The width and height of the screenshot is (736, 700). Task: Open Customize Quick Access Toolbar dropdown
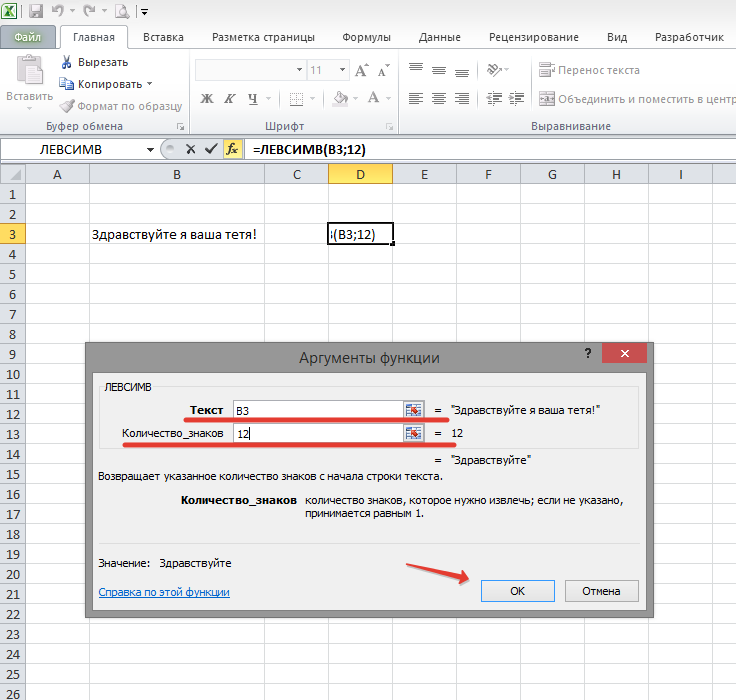coord(145,12)
